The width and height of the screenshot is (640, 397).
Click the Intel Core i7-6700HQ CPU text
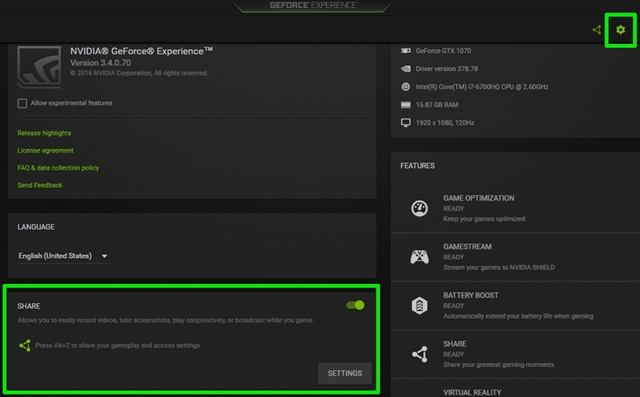[482, 86]
